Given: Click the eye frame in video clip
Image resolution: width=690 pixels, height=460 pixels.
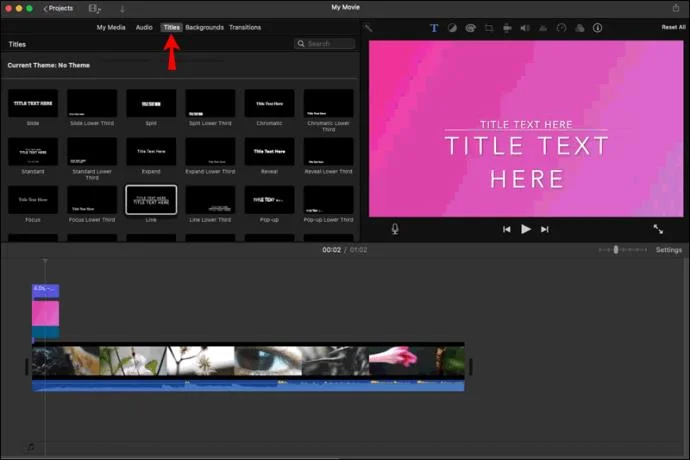Looking at the screenshot, I should tap(268, 361).
